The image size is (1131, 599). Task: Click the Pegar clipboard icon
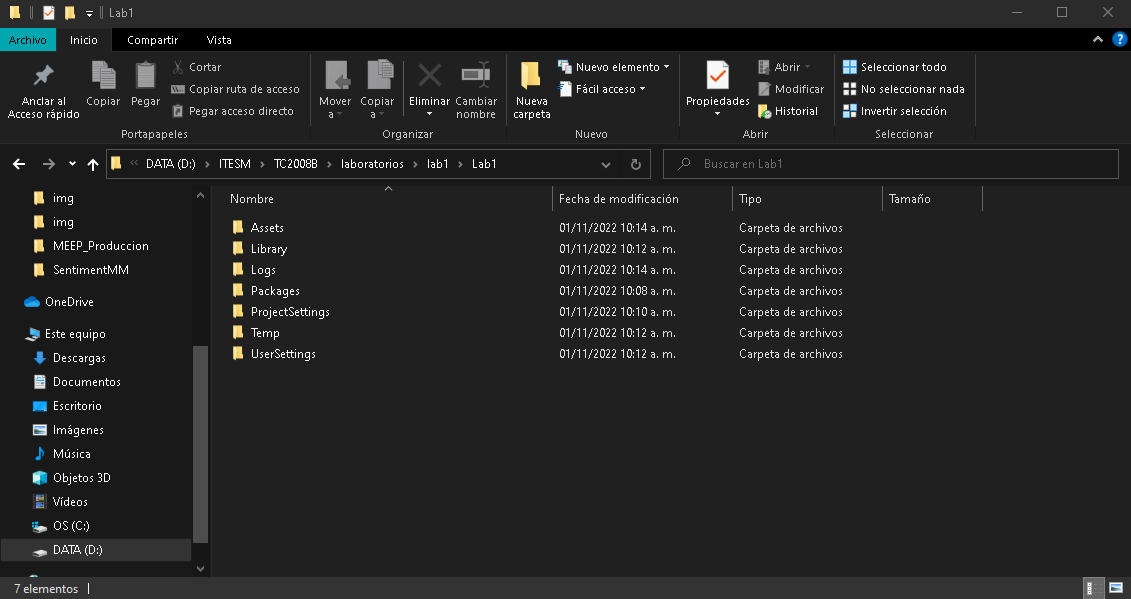146,76
